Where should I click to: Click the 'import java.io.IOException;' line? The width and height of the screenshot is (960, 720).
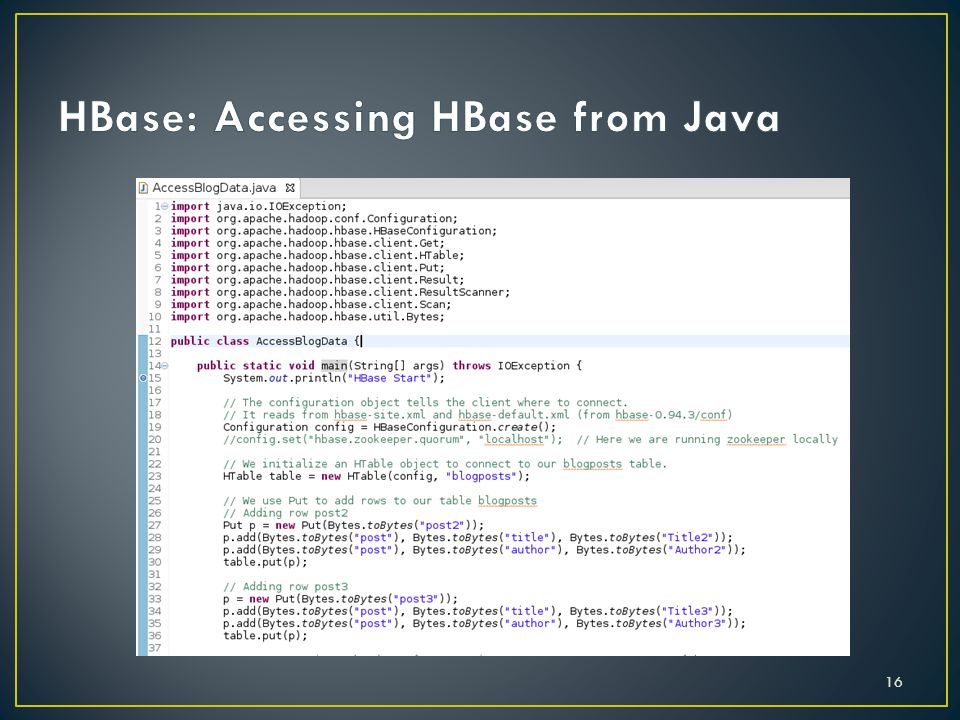pos(258,206)
